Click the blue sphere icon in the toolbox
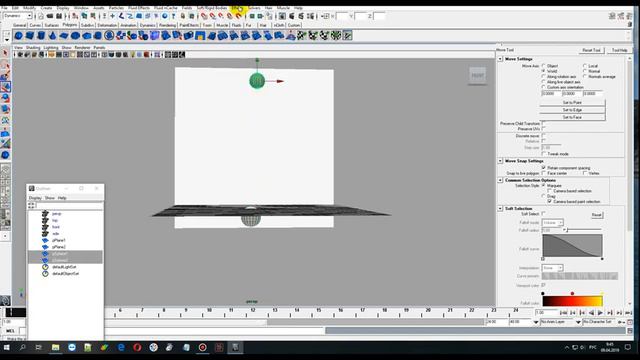 click(x=5, y=155)
